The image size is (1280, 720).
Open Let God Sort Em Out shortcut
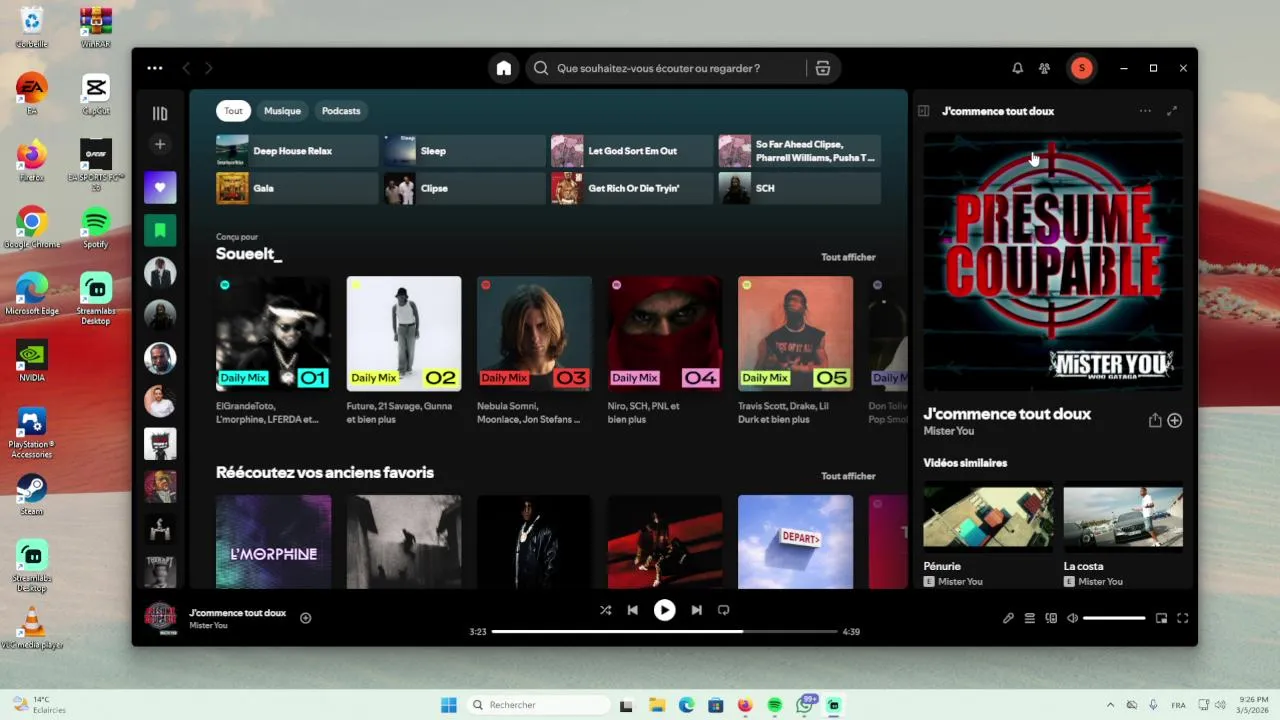632,151
